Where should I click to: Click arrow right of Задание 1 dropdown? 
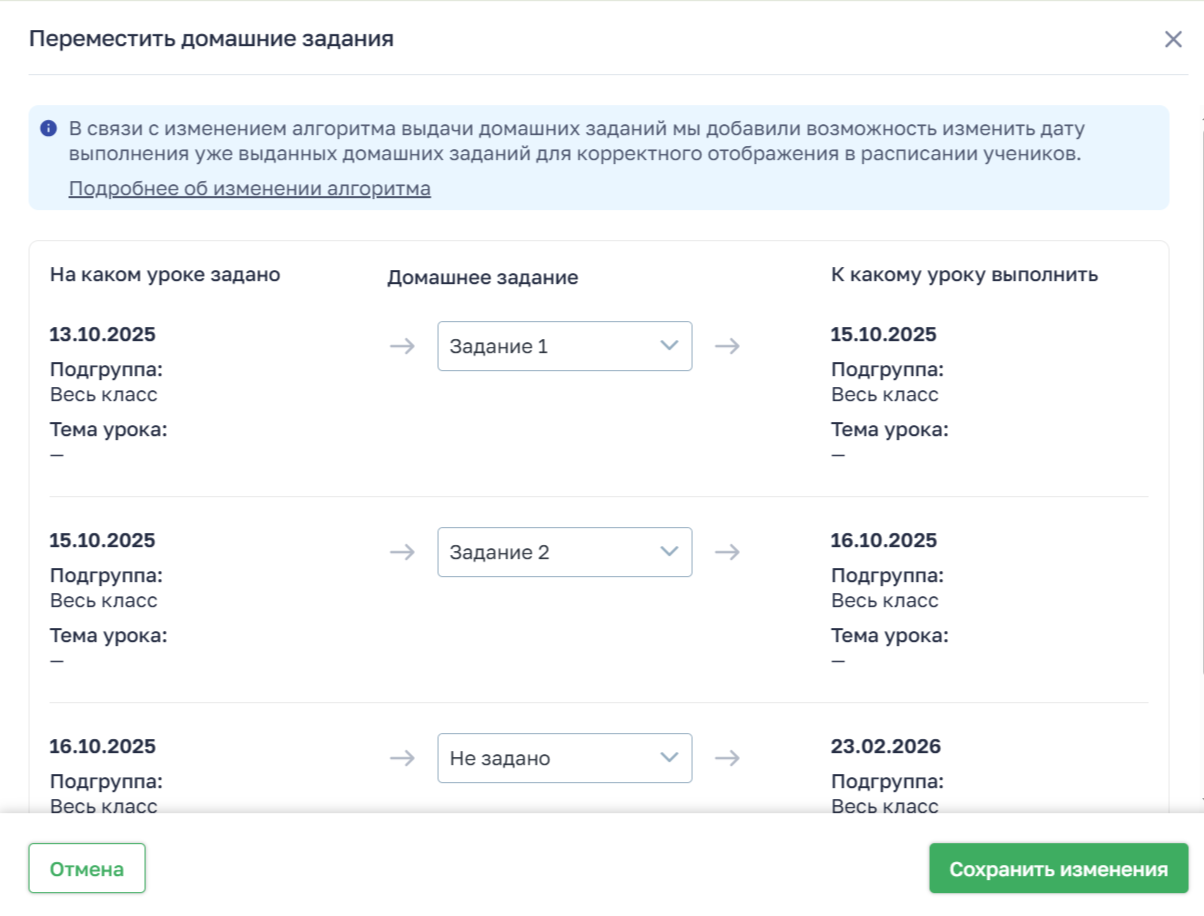pyautogui.click(x=727, y=347)
